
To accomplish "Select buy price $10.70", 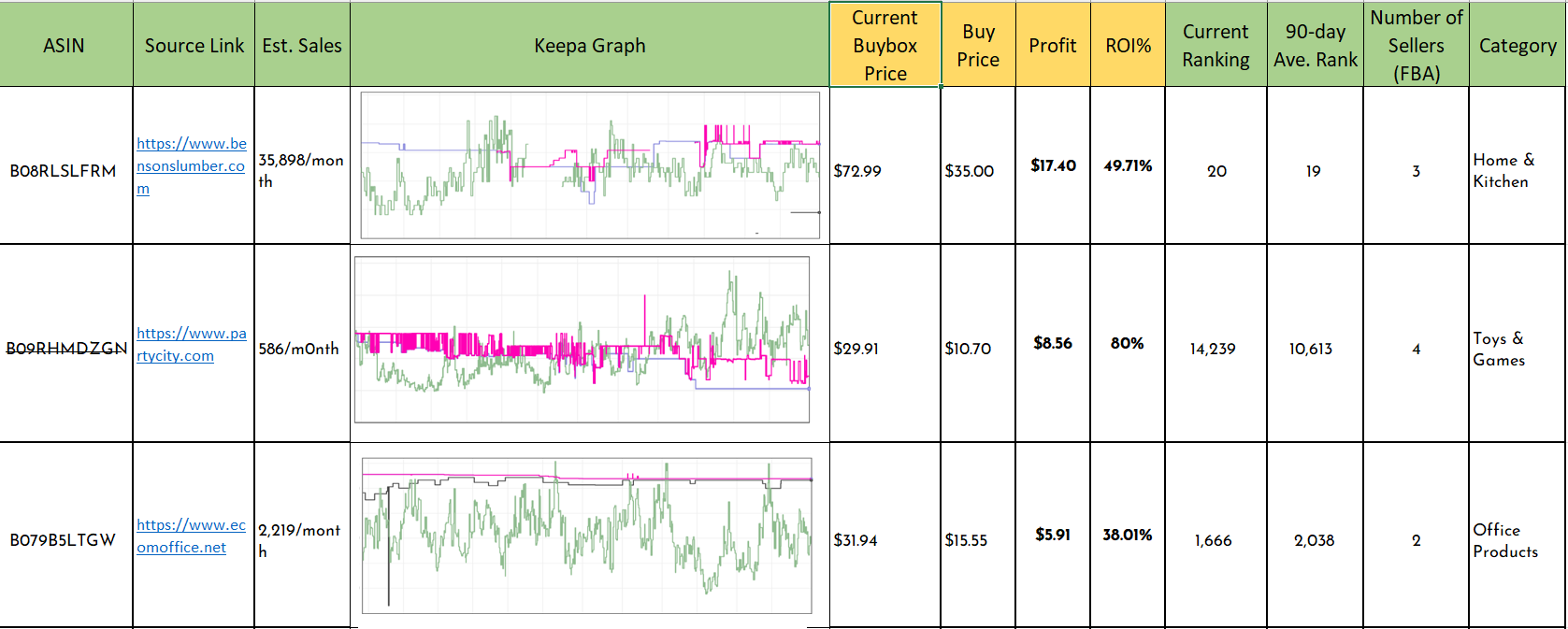I will pos(978,343).
